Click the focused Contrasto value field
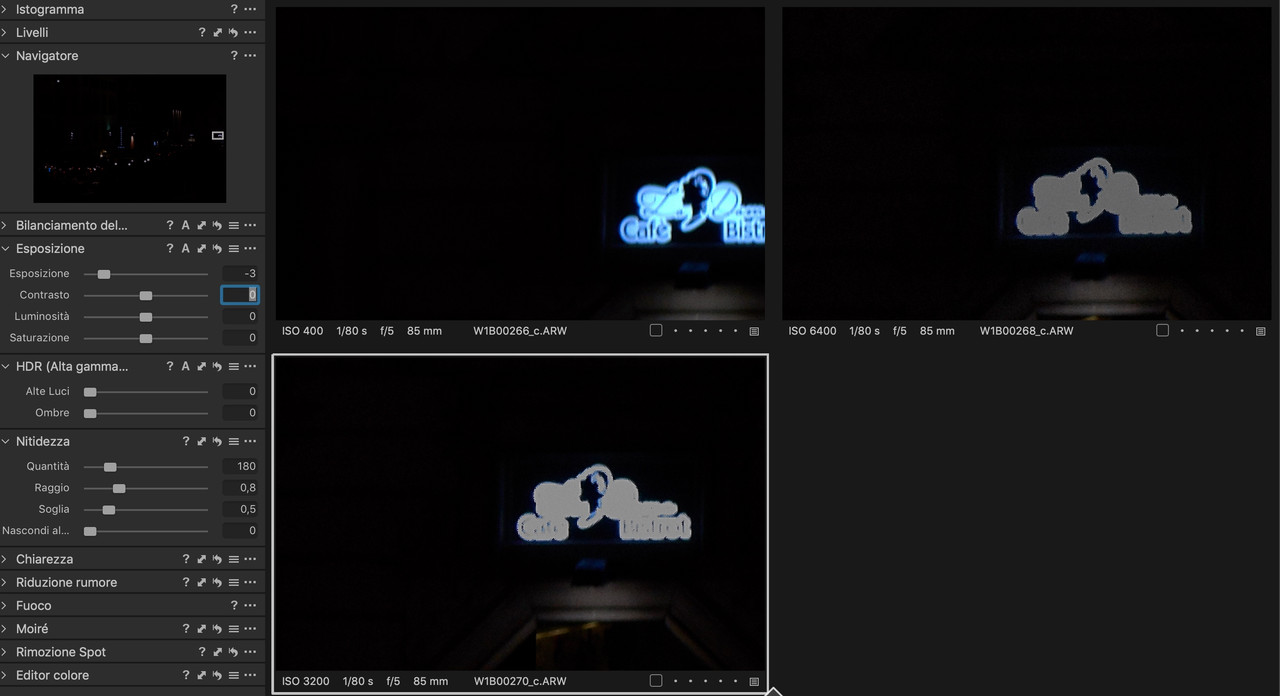Screen dimensions: 1280x696 click(240, 295)
